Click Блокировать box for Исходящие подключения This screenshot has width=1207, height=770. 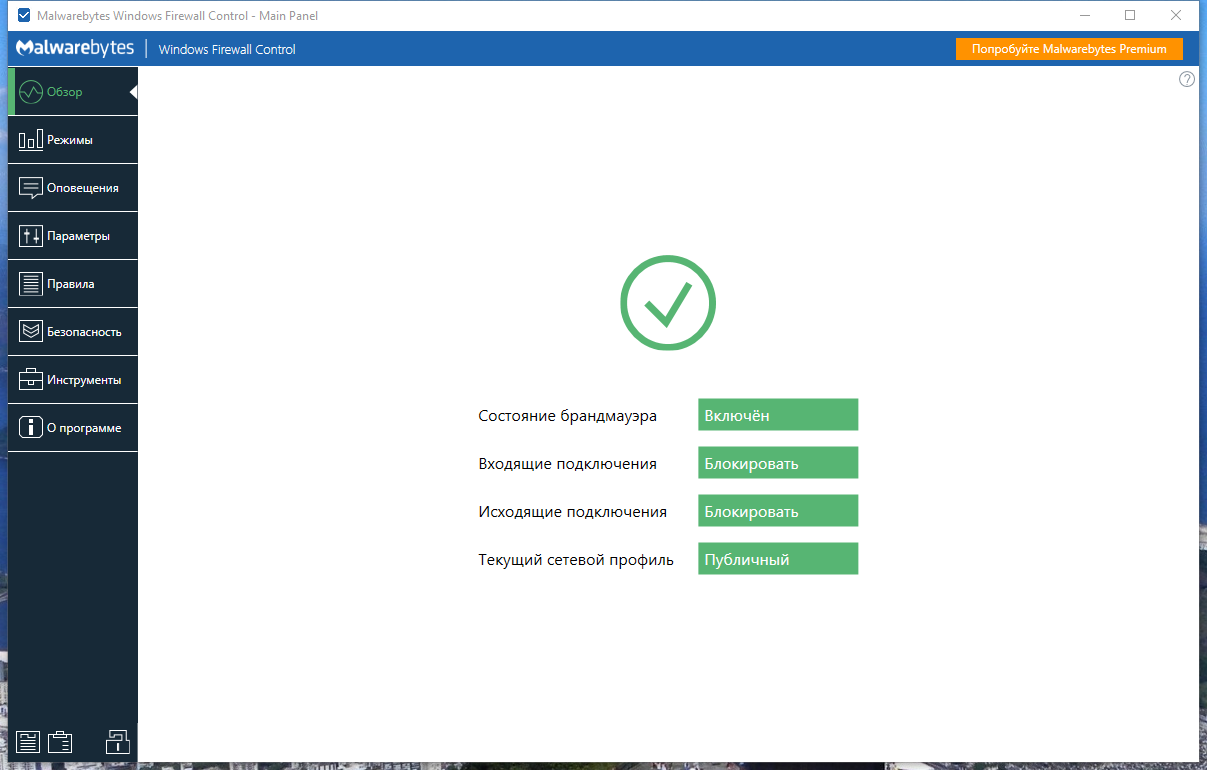(x=778, y=511)
